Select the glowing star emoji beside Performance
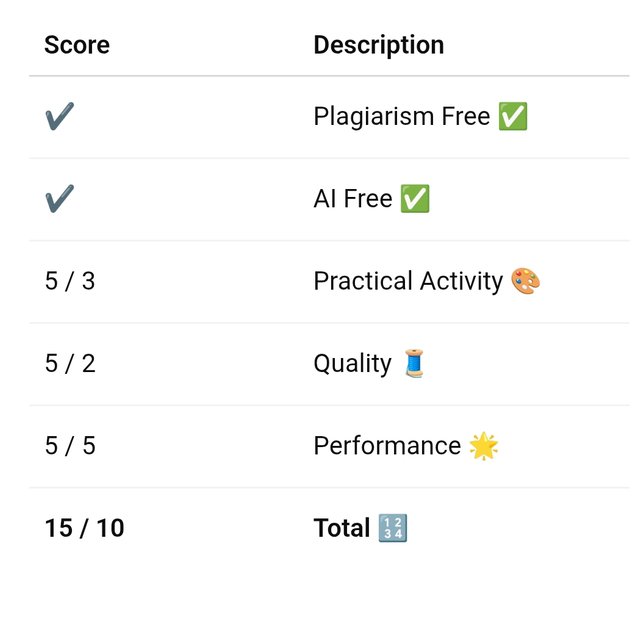Viewport: 640px width, 618px height. (x=484, y=446)
